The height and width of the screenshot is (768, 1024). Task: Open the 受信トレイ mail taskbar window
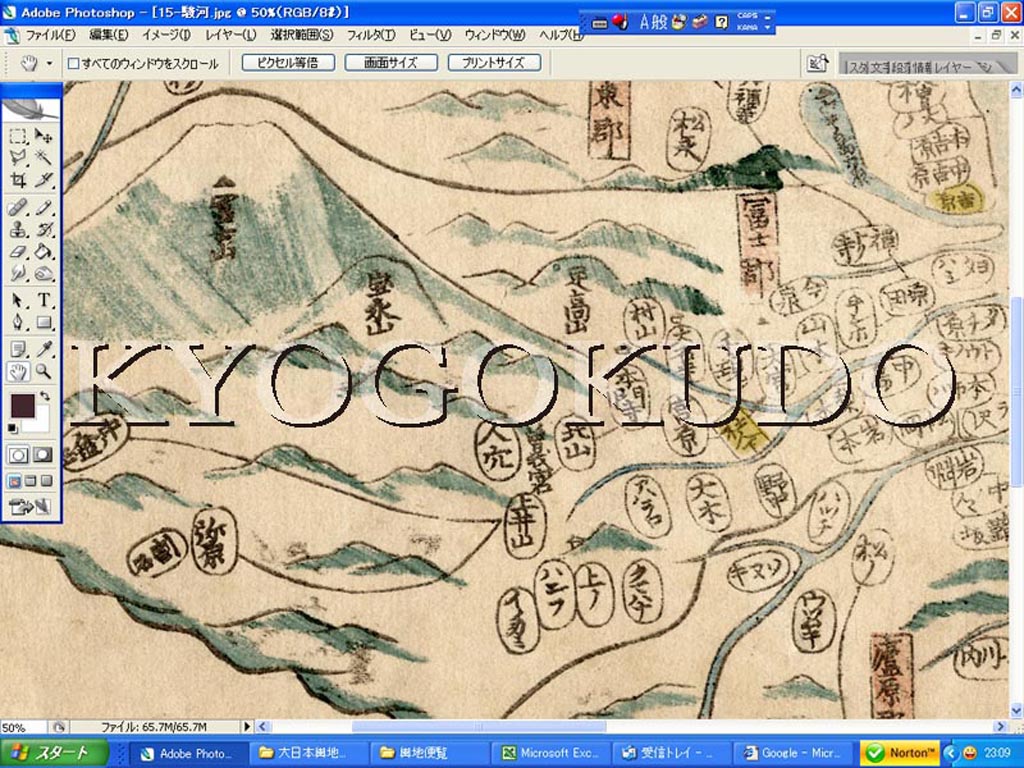point(673,753)
